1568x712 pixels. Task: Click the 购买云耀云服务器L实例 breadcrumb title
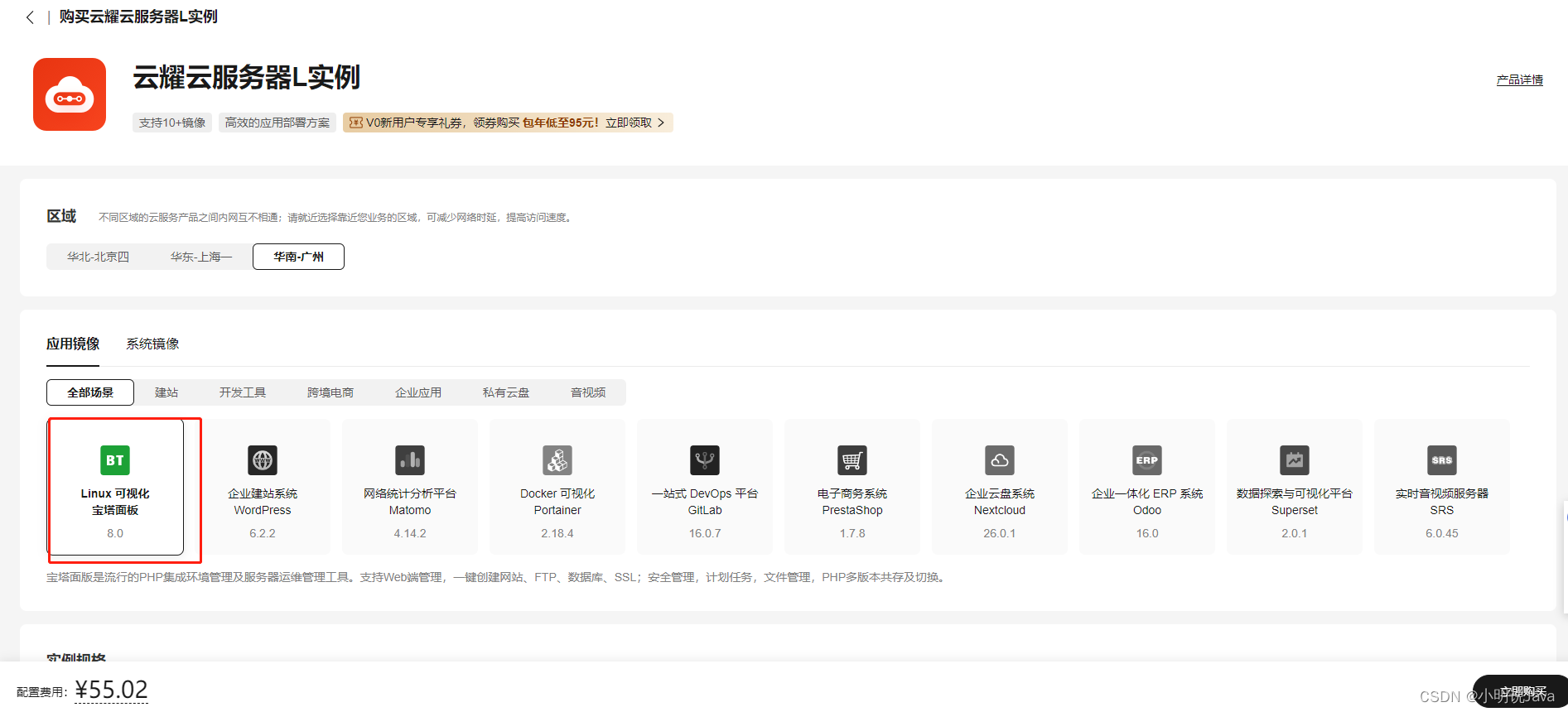(138, 17)
